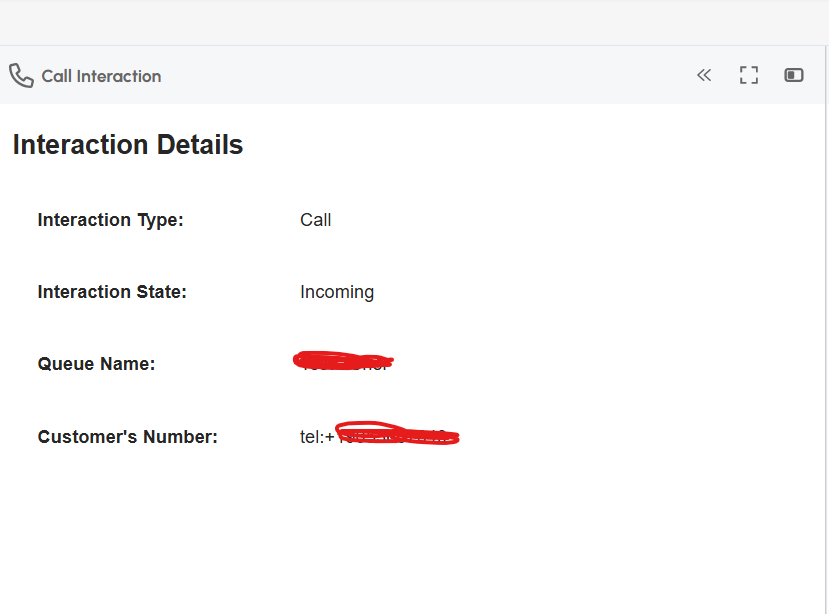Viewport: 829px width, 614px height.
Task: Collapse the panel with double chevron
Action: (x=704, y=75)
